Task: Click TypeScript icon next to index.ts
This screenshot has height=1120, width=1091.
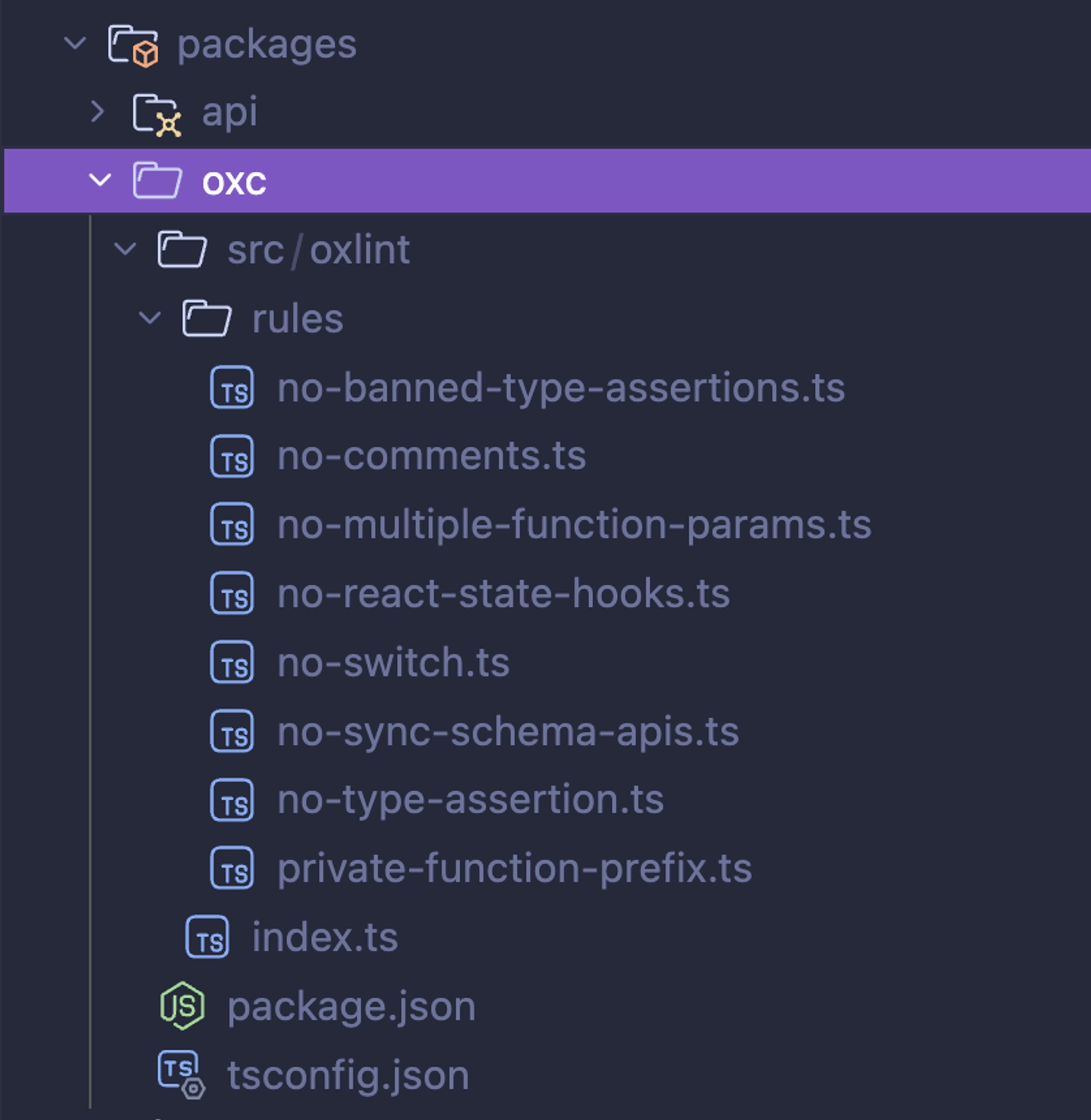Action: 207,937
